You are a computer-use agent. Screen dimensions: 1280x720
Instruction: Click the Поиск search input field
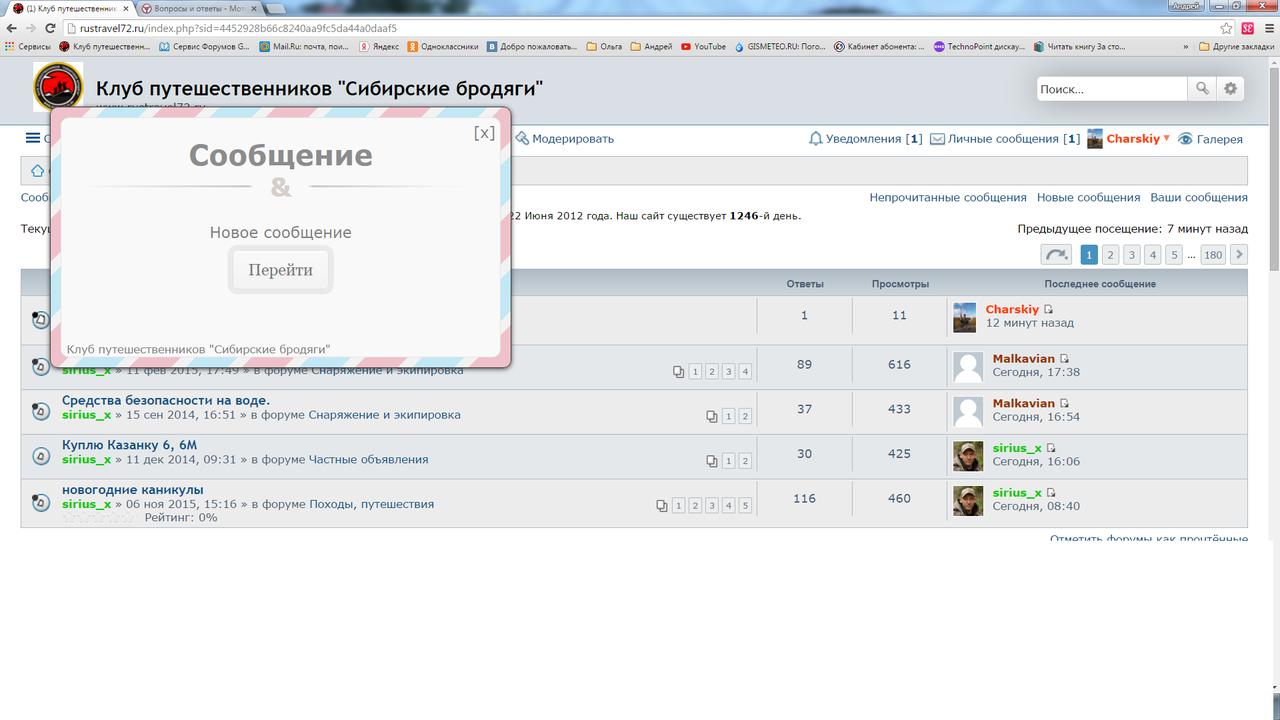click(1110, 89)
